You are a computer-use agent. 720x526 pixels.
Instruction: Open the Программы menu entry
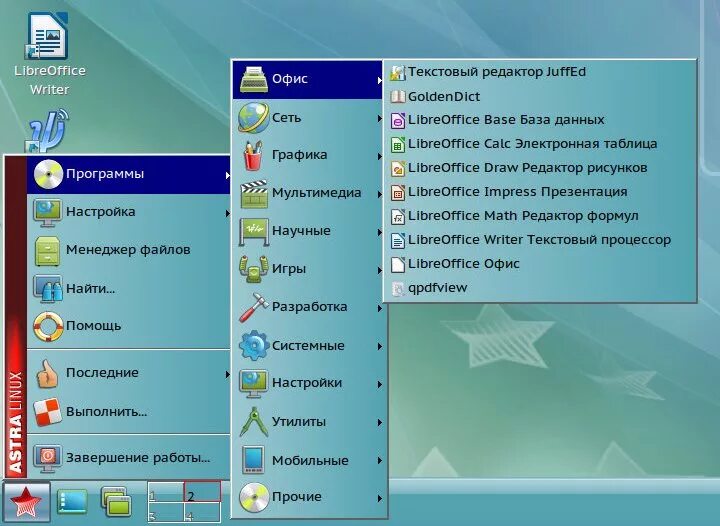pyautogui.click(x=129, y=174)
